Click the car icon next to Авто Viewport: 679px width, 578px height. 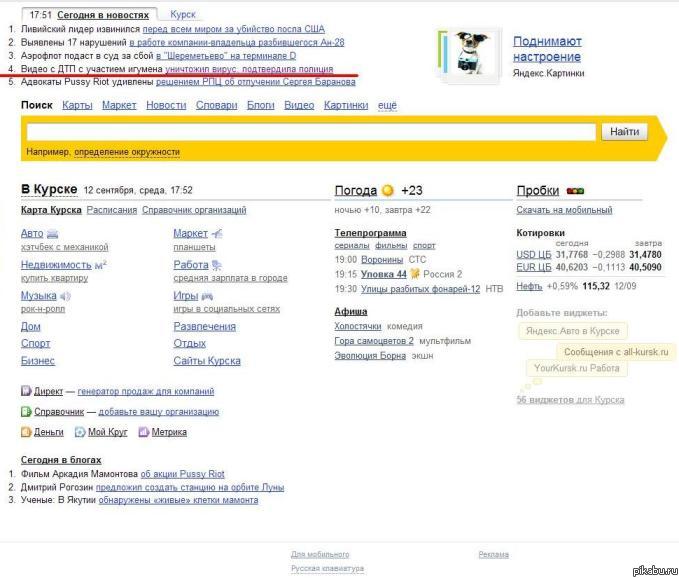coord(53,233)
